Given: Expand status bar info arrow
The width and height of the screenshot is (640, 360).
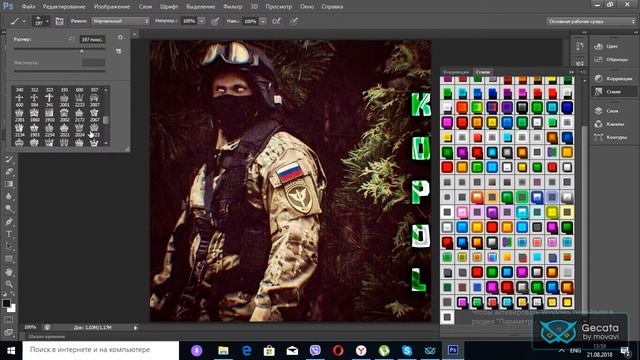Looking at the screenshot, I should coord(136,327).
